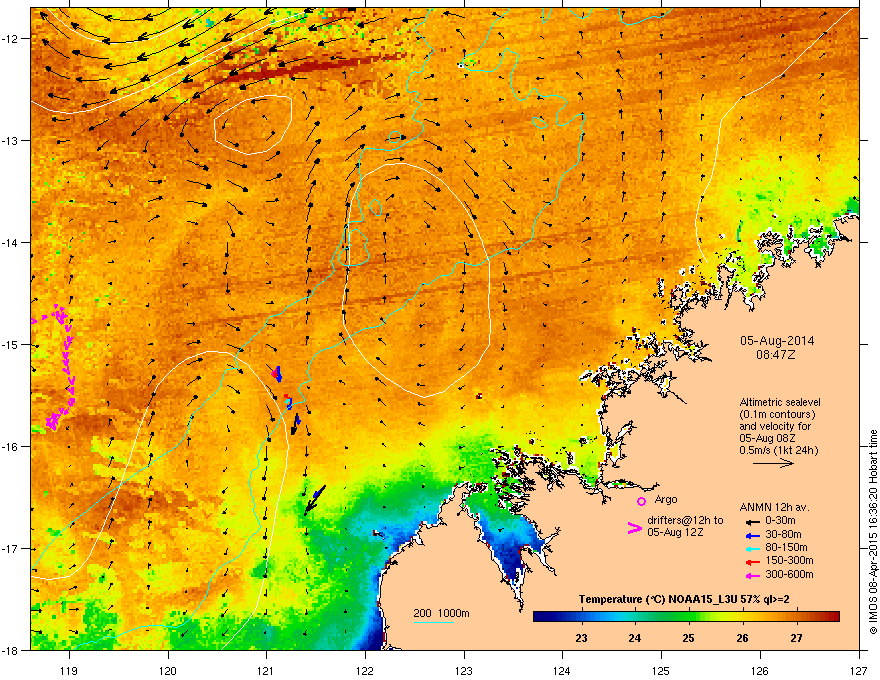The image size is (880, 680).
Task: Click the 0-30m depth label
Action: point(780,521)
